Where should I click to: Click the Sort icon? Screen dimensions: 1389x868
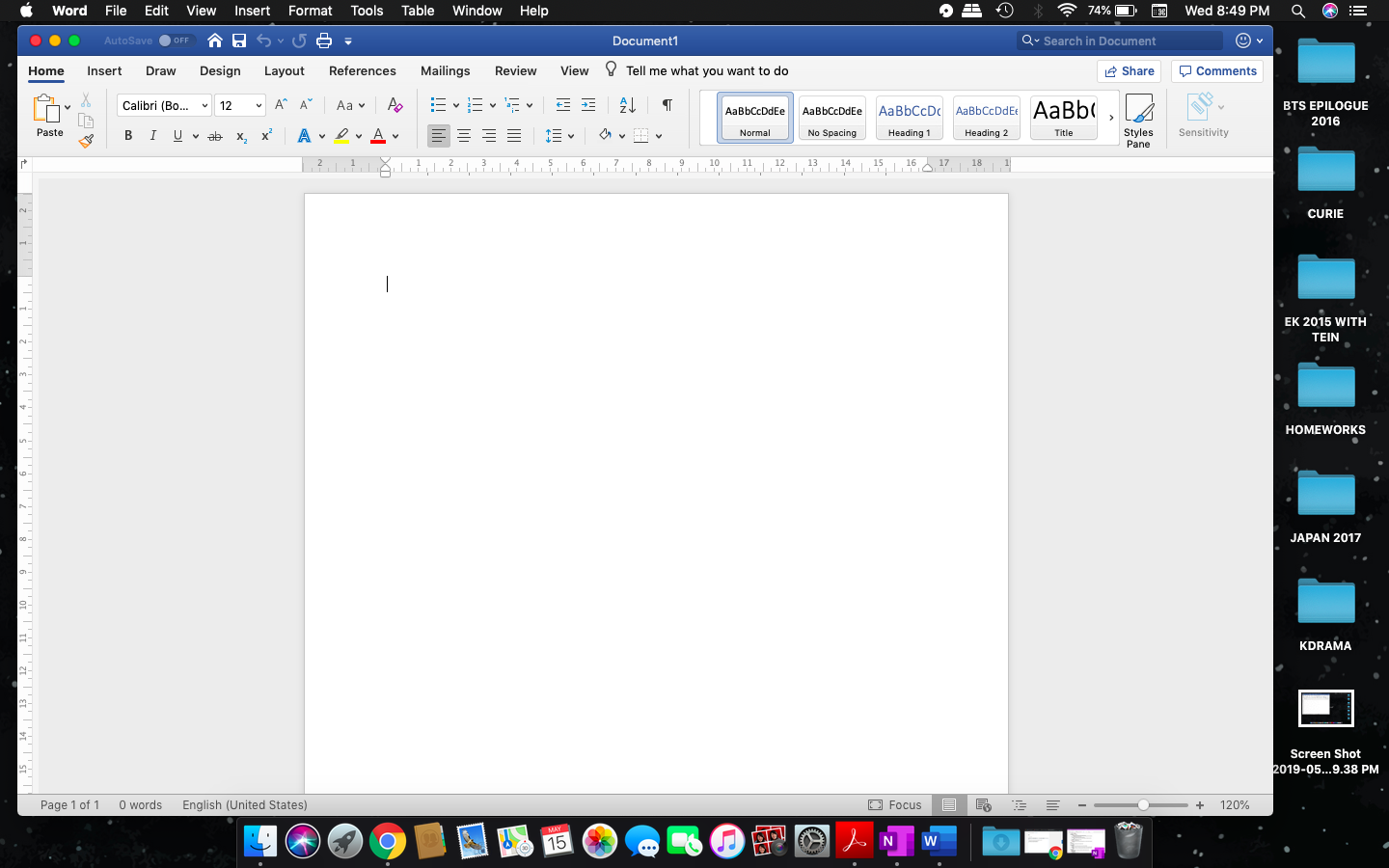tap(627, 104)
